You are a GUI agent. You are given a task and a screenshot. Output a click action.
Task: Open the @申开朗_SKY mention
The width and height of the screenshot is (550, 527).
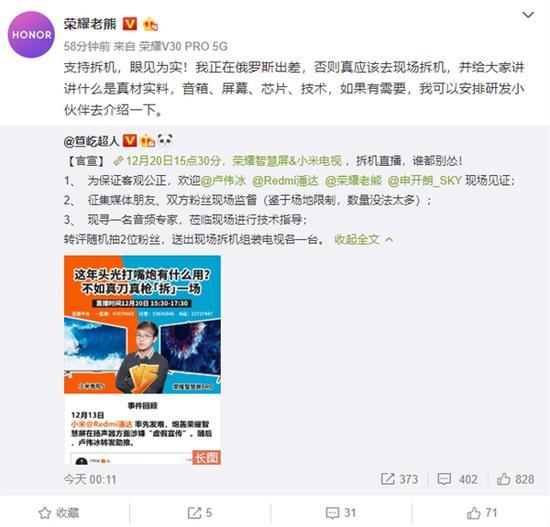424,181
